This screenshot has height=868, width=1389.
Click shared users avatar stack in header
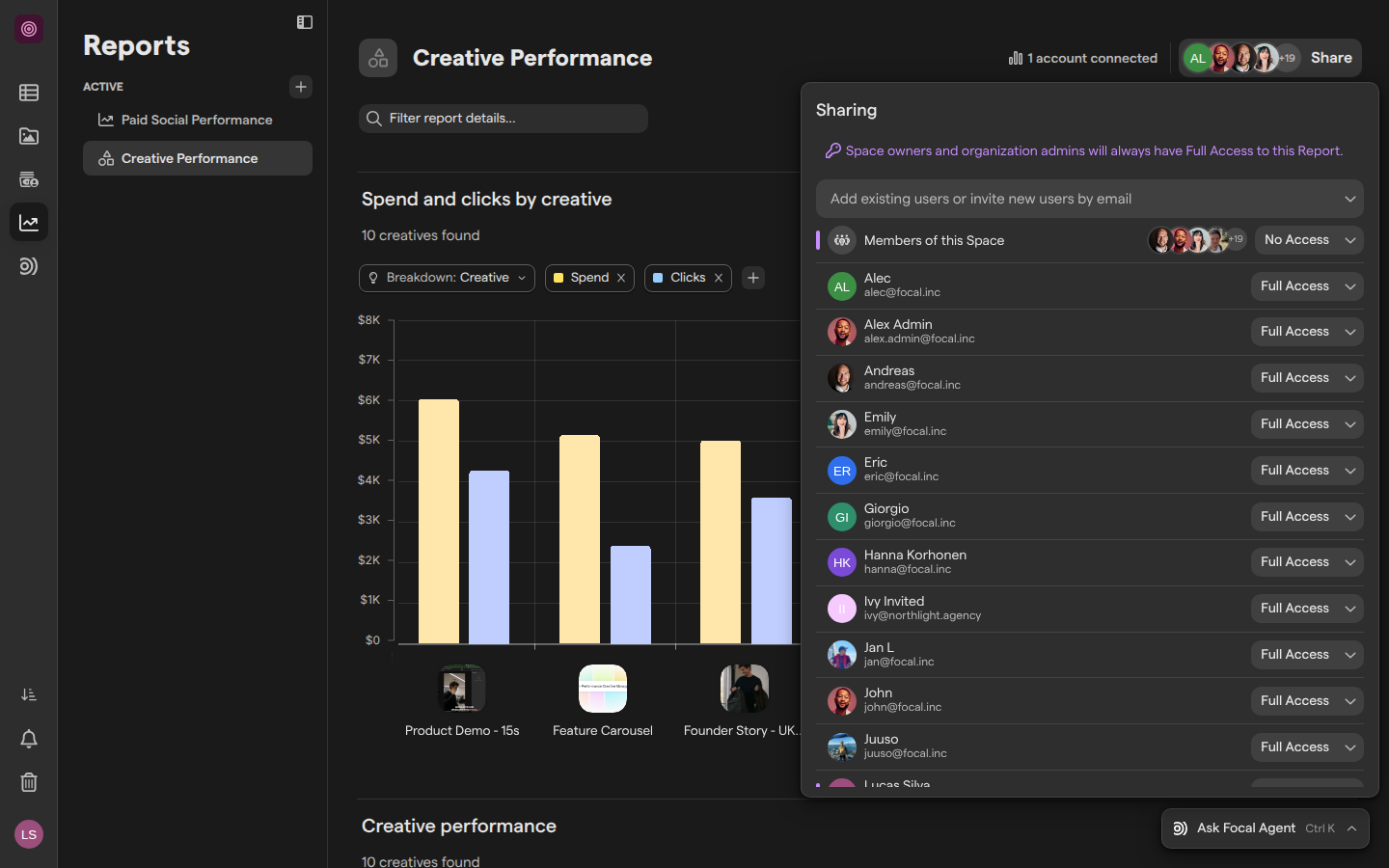coord(1240,58)
